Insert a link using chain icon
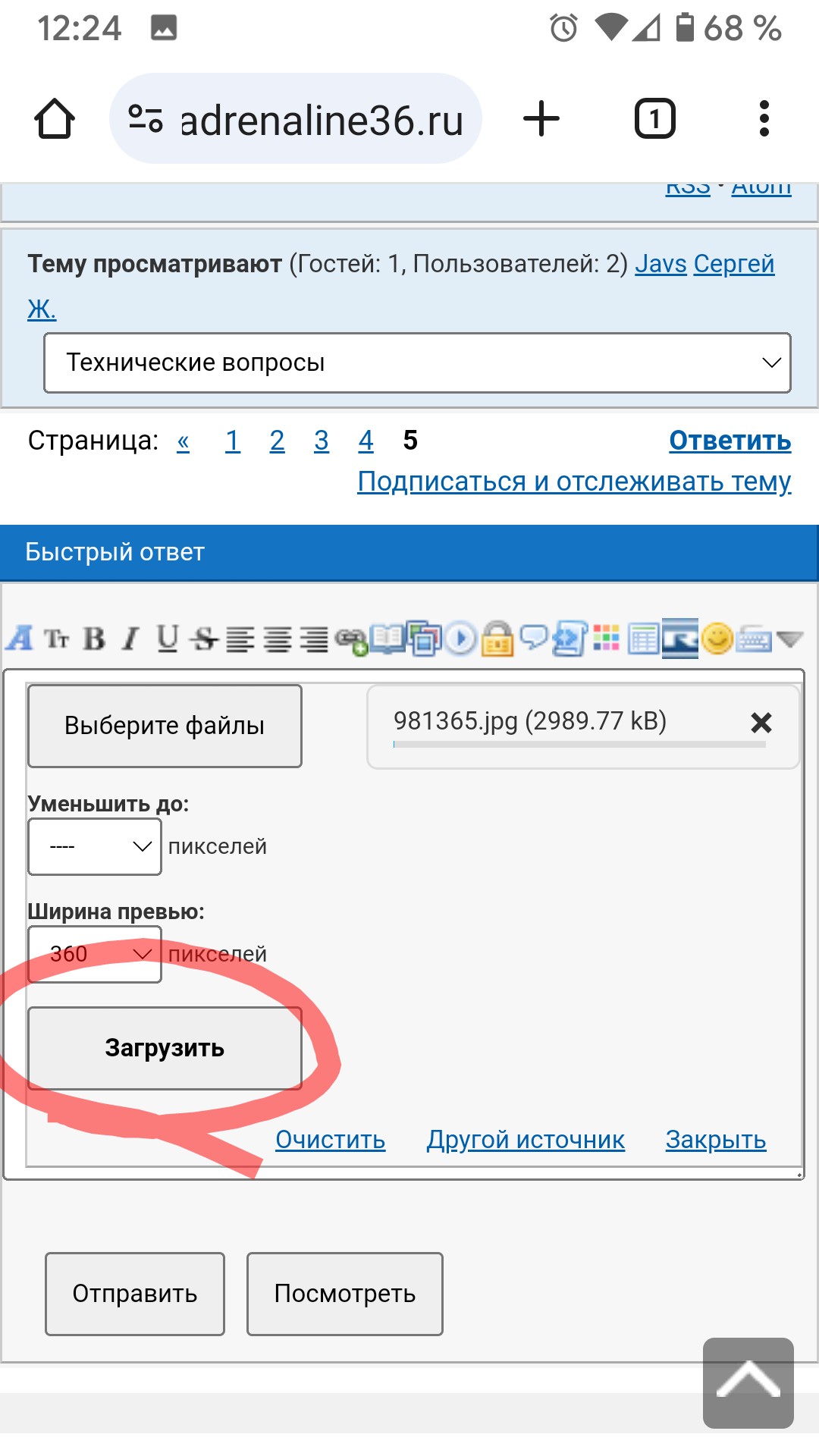The height and width of the screenshot is (1456, 819). coord(350,641)
